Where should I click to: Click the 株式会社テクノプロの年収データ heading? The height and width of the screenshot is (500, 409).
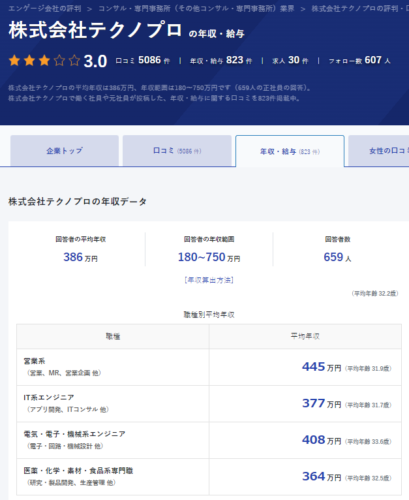(x=78, y=201)
